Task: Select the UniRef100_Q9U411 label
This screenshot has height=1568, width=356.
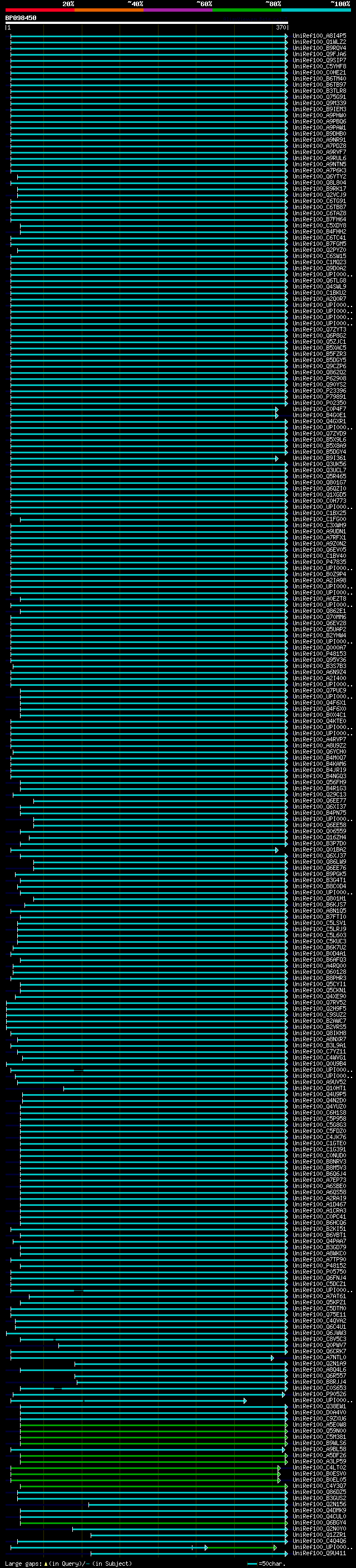Action: [319, 1553]
